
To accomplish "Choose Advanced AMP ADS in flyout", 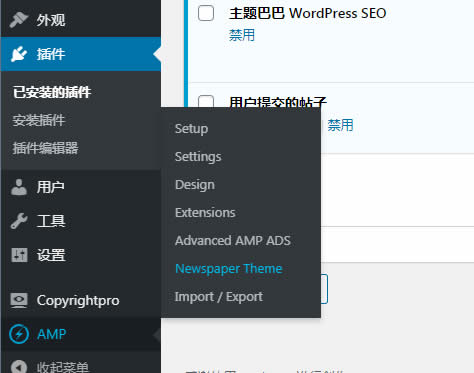I will [x=233, y=241].
